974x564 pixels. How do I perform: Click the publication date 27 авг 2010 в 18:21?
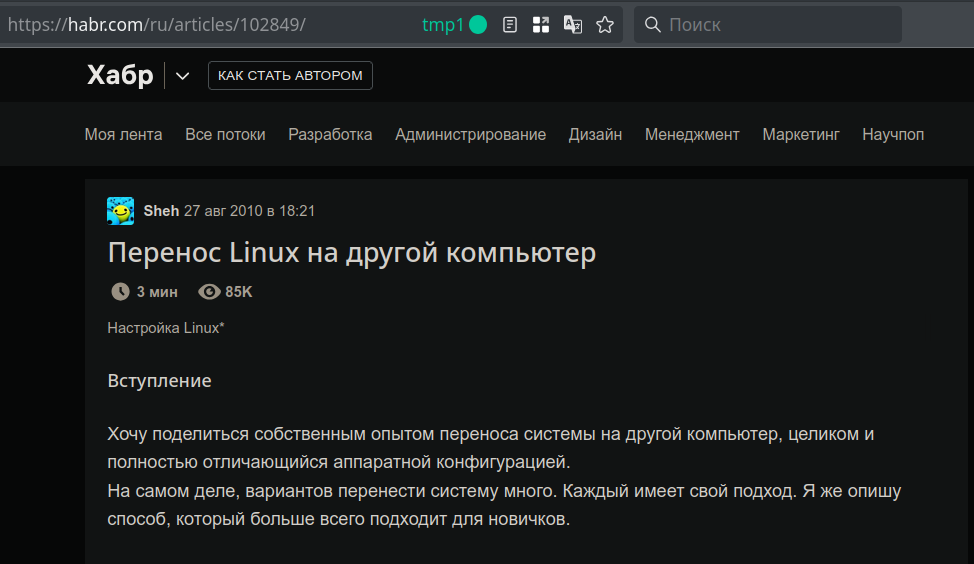pyautogui.click(x=249, y=211)
